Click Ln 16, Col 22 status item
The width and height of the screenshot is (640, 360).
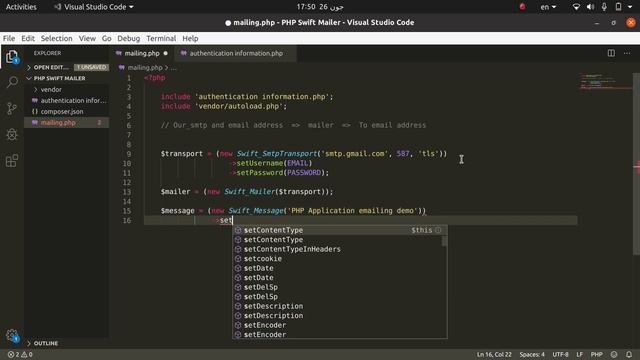click(494, 354)
